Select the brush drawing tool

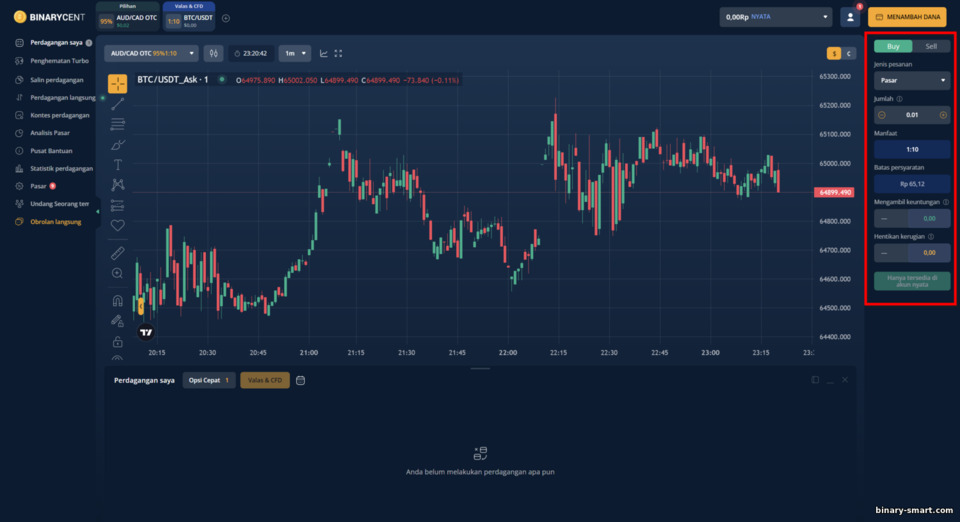click(118, 145)
